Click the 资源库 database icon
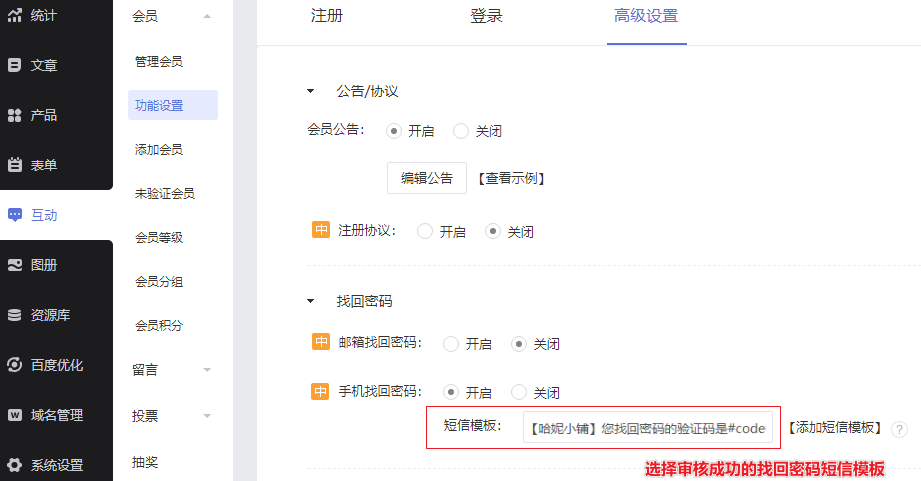Image resolution: width=921 pixels, height=481 pixels. (x=15, y=315)
